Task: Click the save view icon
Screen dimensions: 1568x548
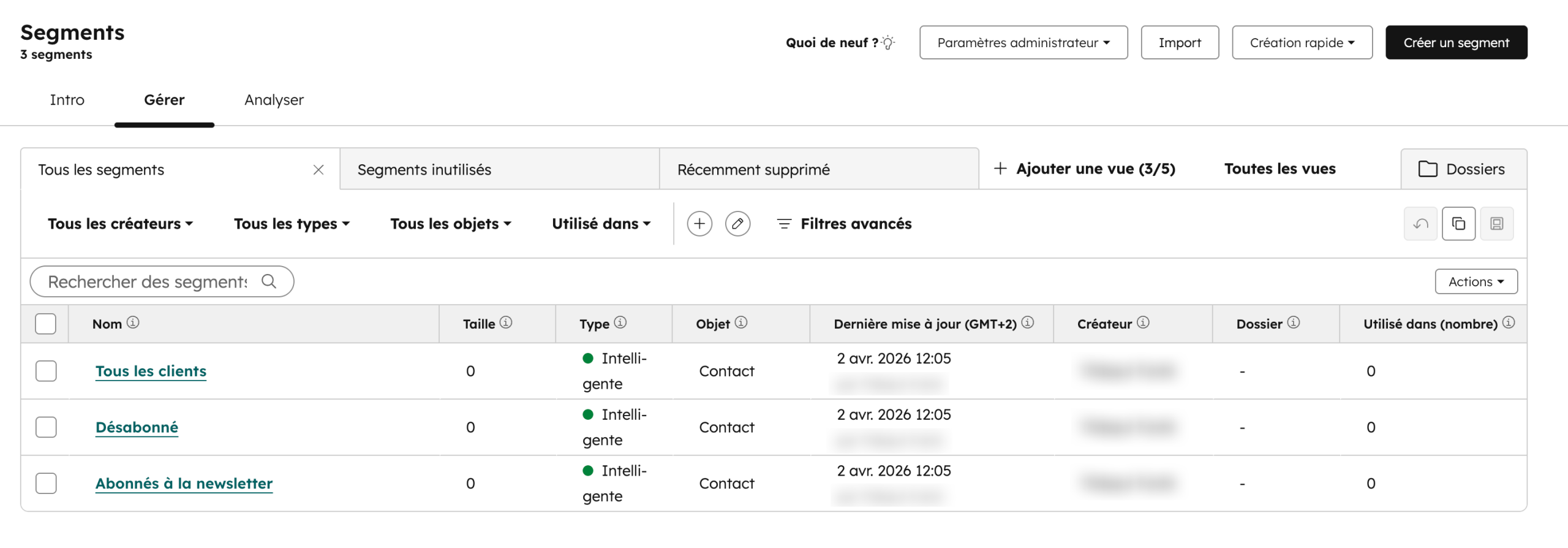Action: tap(1496, 224)
